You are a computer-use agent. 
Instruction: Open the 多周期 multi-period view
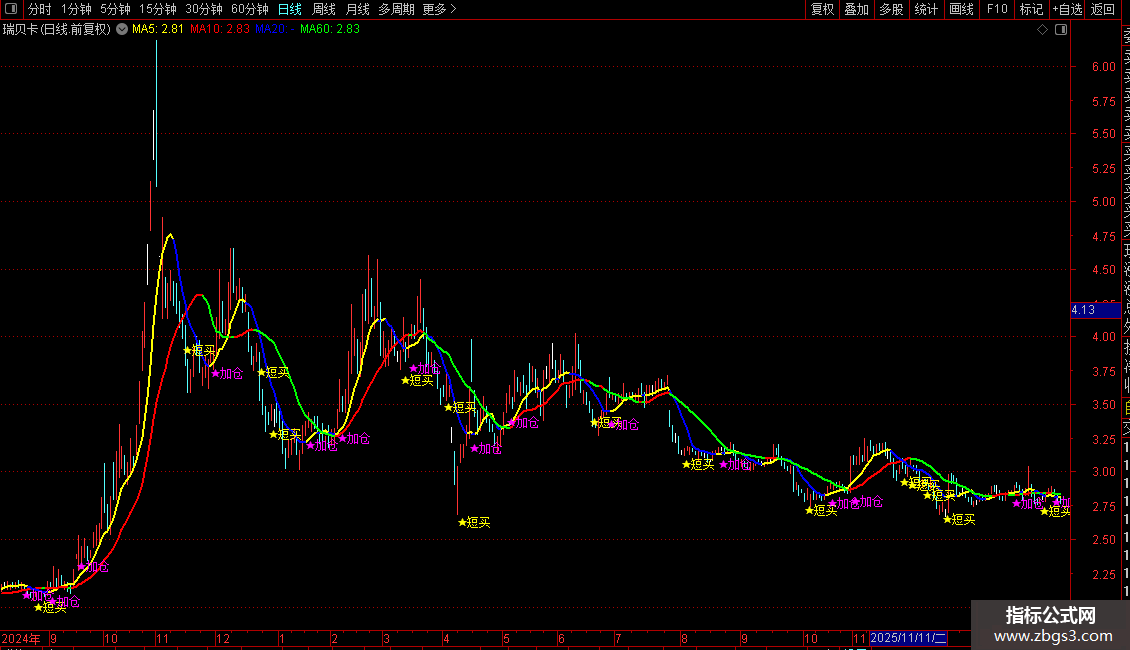click(396, 9)
